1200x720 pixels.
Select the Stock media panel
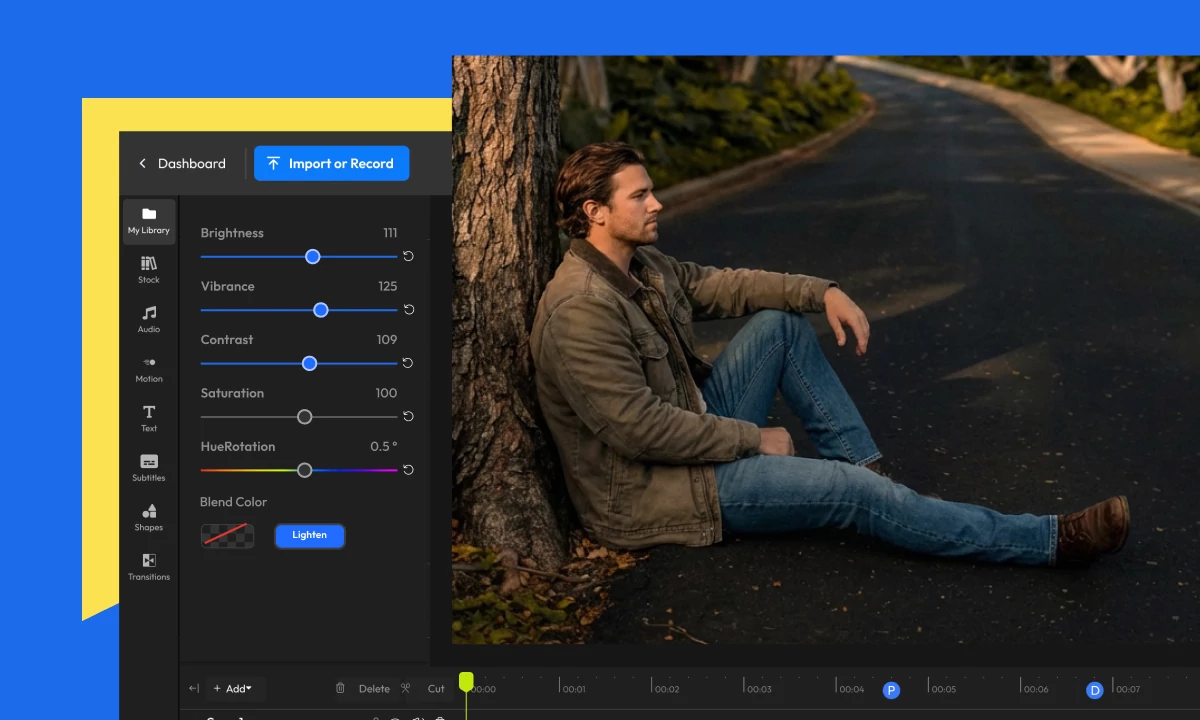tap(148, 269)
